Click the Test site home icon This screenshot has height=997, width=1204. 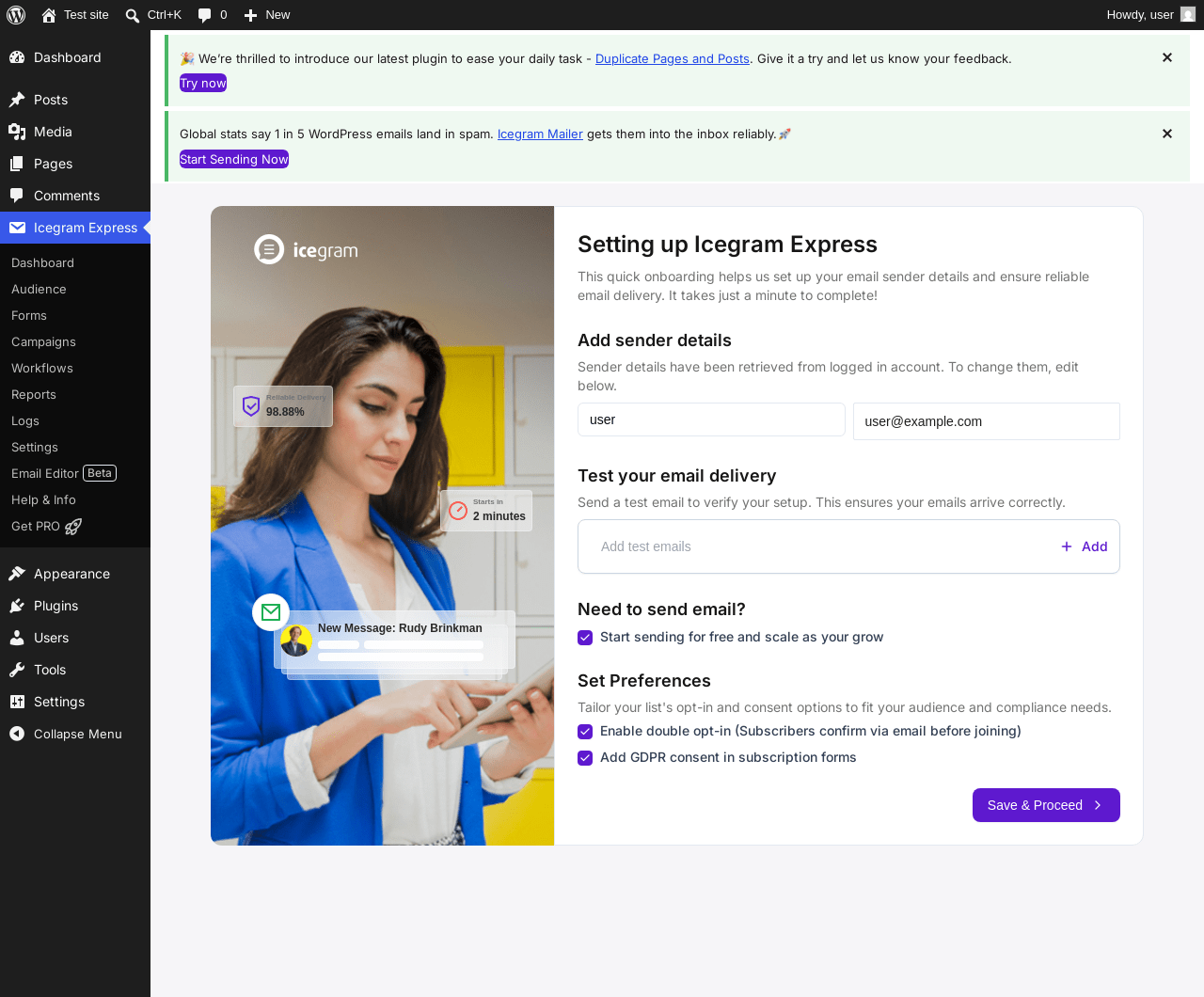click(49, 15)
